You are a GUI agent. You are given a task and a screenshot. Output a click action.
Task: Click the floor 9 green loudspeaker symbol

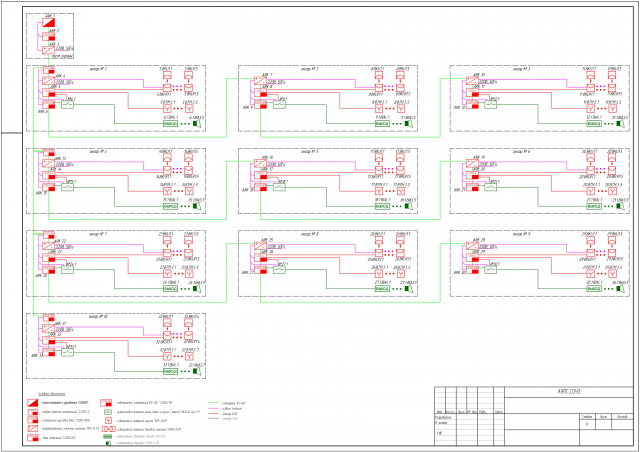(620, 289)
